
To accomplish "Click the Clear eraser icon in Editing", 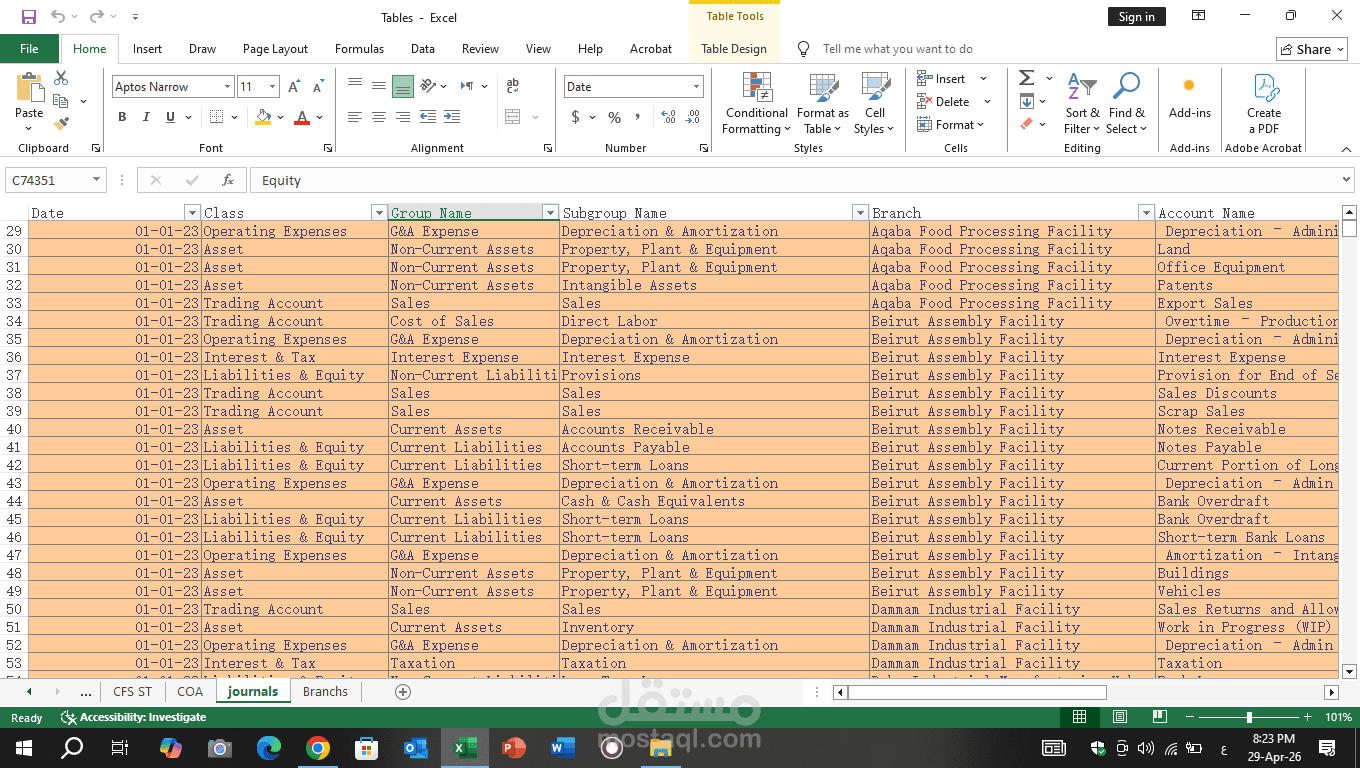I will 1027,124.
